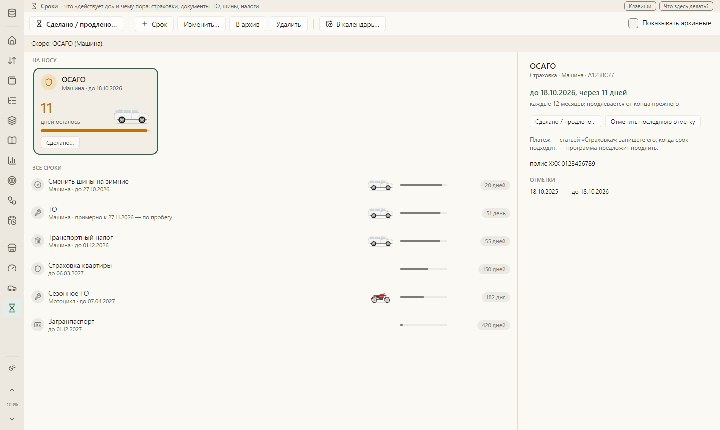Image resolution: width=720 pixels, height=430 pixels.
Task: Open settings gear at sidebar bottom
Action: click(x=12, y=368)
